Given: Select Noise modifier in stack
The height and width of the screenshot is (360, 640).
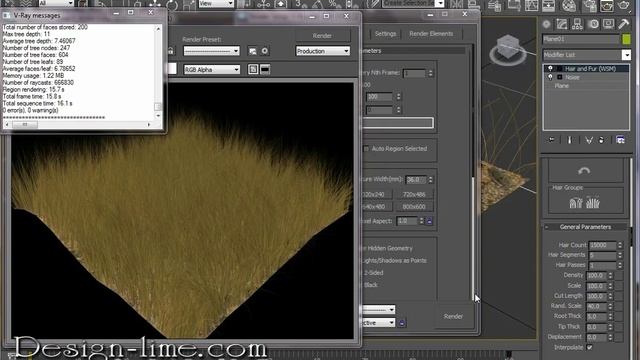Looking at the screenshot, I should (572, 77).
